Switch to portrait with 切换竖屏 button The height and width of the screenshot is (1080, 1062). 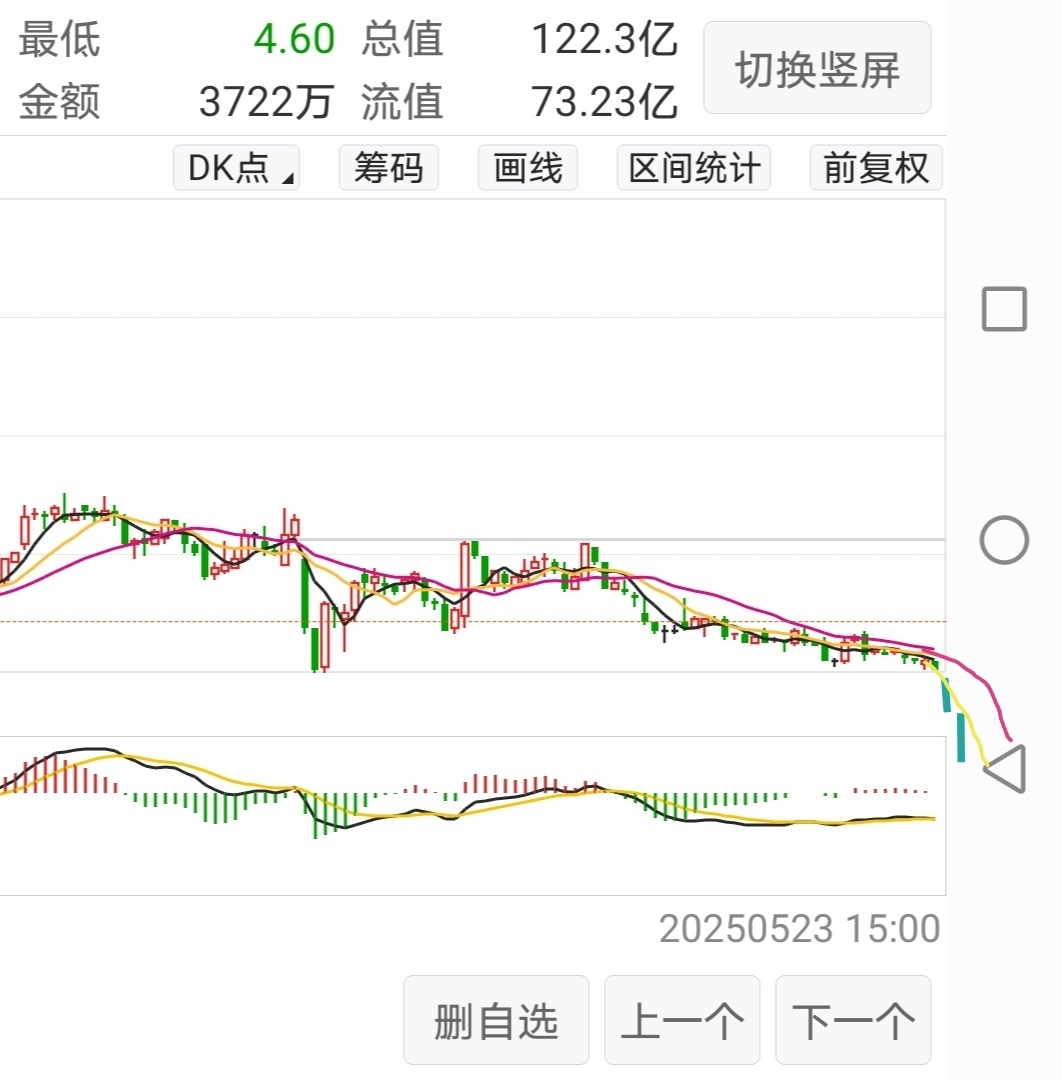pos(817,68)
